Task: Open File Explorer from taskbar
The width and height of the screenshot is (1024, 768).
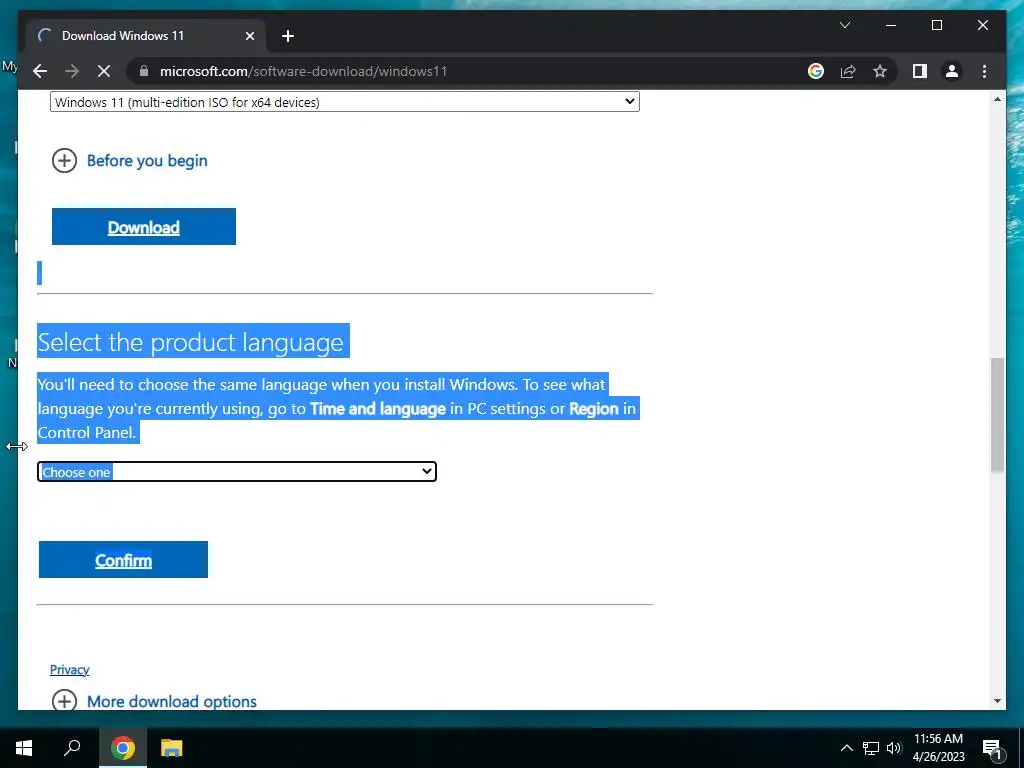Action: click(172, 748)
